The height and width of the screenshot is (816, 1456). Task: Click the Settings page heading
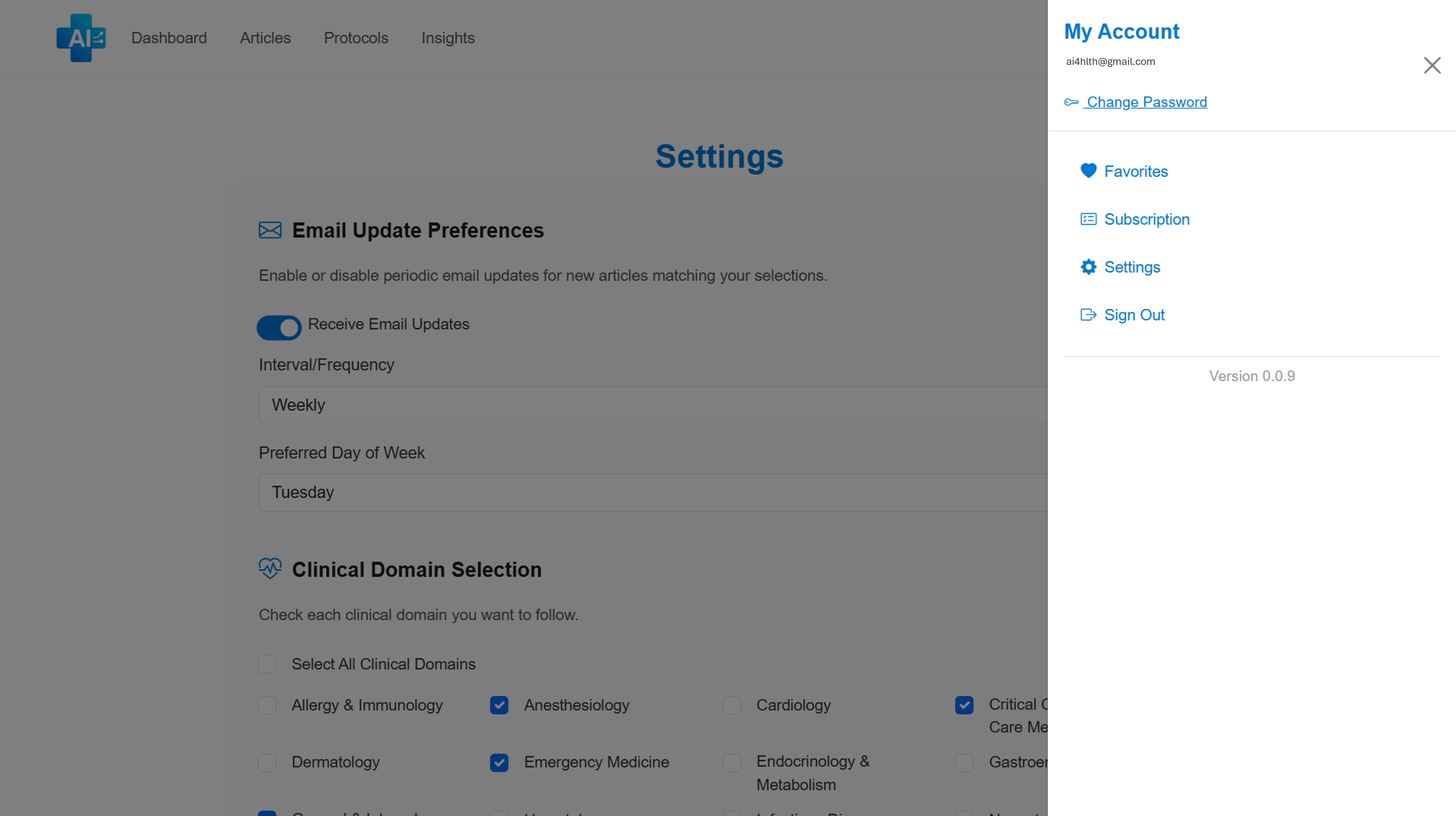point(720,156)
